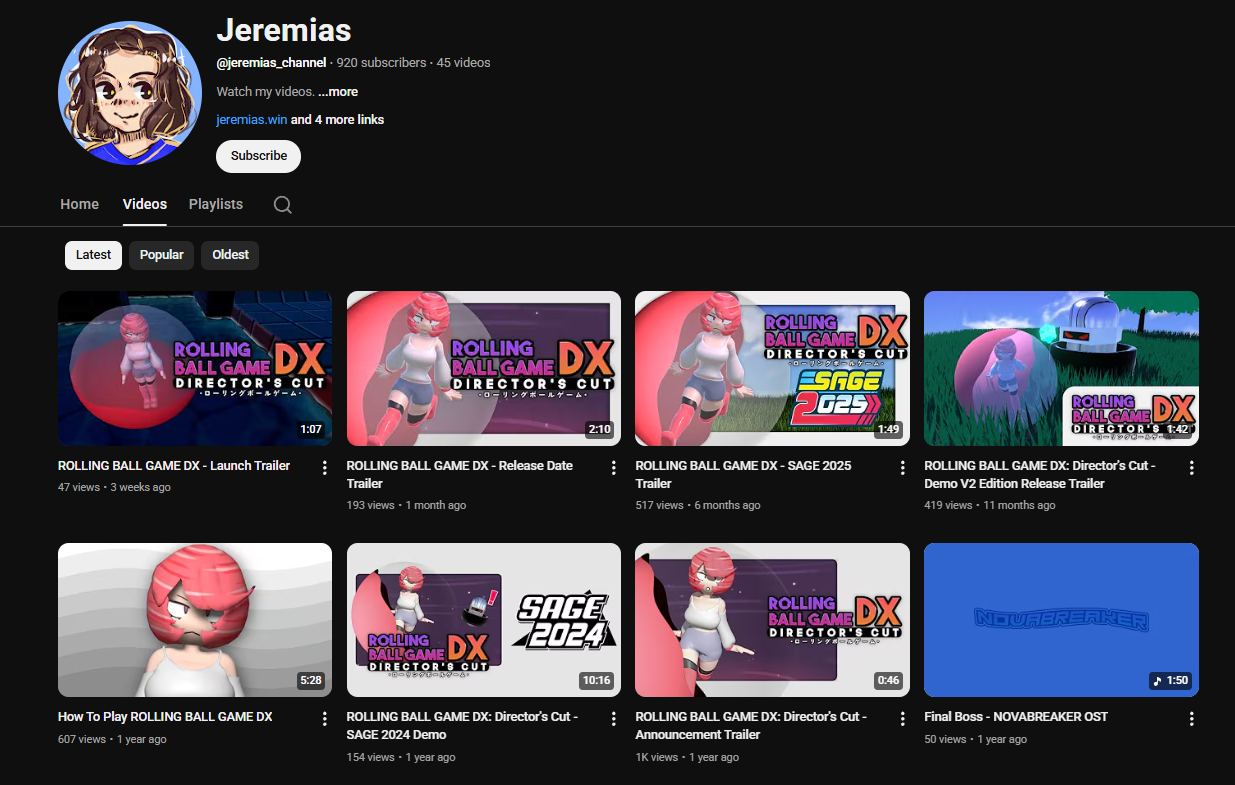
Task: Click the 5:28 duration badge
Action: click(x=311, y=680)
